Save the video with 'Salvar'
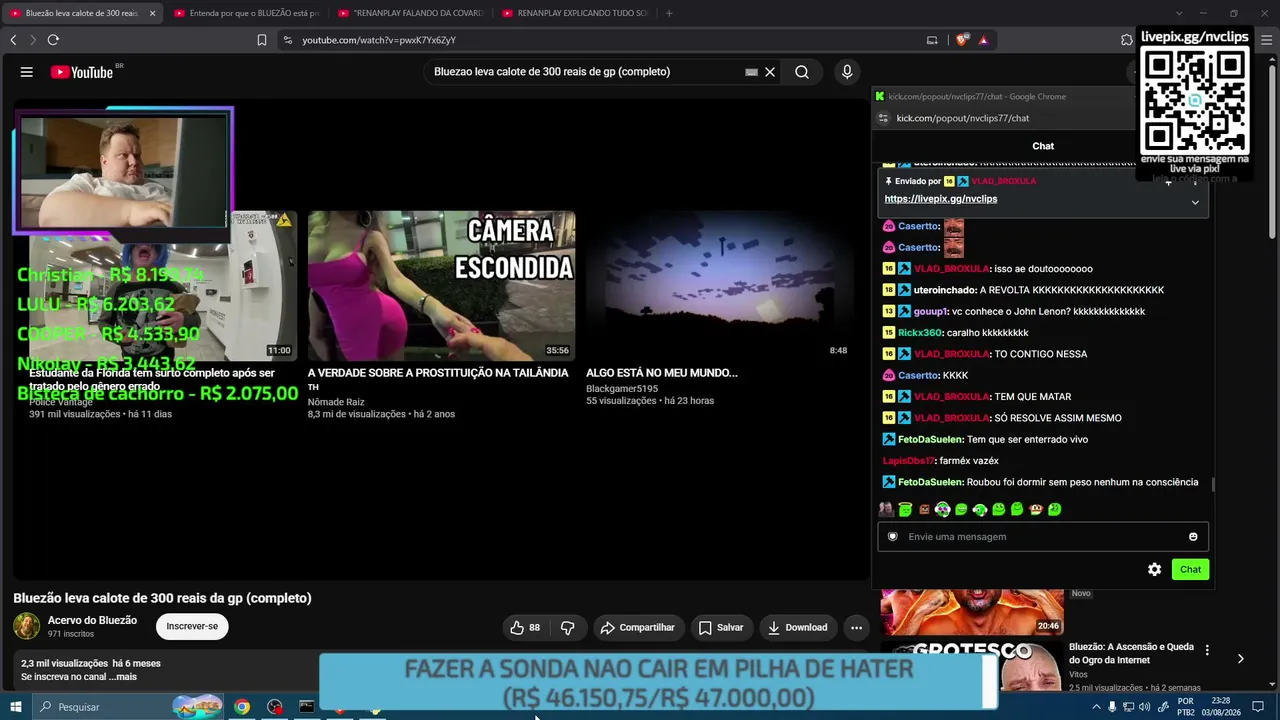This screenshot has width=1280, height=720. [x=720, y=628]
